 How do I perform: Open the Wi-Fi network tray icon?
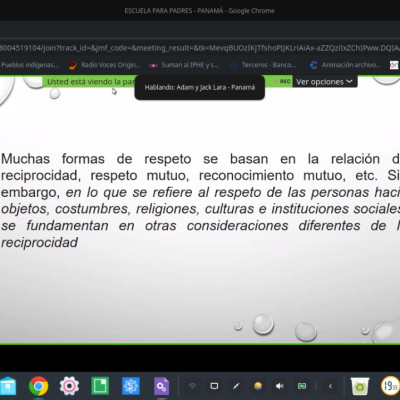[x=192, y=386]
